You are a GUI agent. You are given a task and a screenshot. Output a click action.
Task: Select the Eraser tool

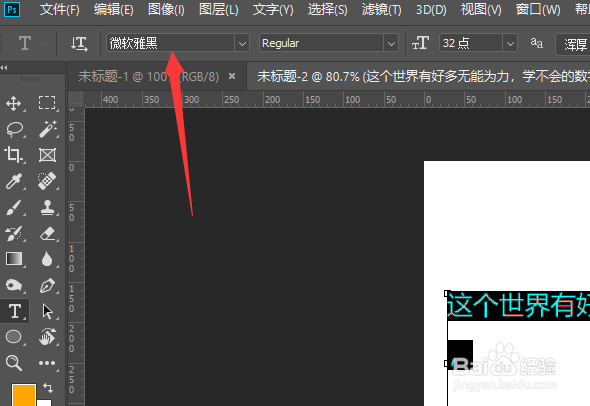click(47, 233)
